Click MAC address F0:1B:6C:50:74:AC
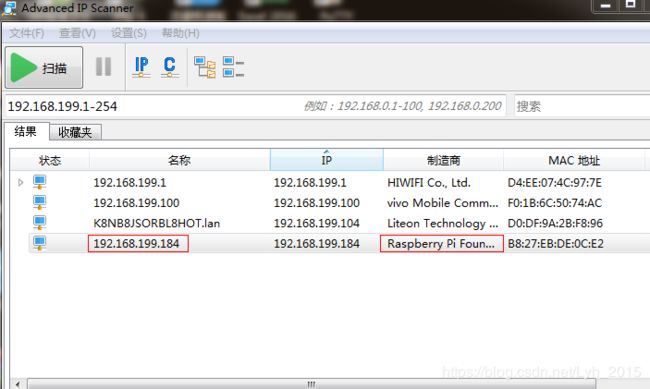The height and width of the screenshot is (389, 650). [555, 203]
